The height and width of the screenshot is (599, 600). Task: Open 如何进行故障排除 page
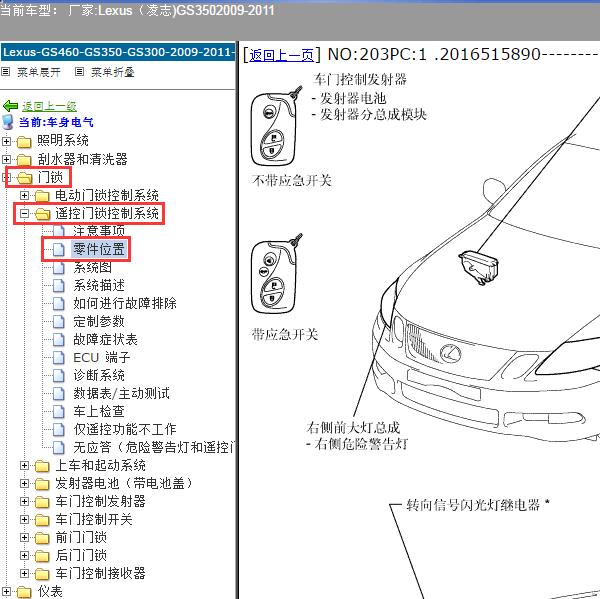[125, 303]
